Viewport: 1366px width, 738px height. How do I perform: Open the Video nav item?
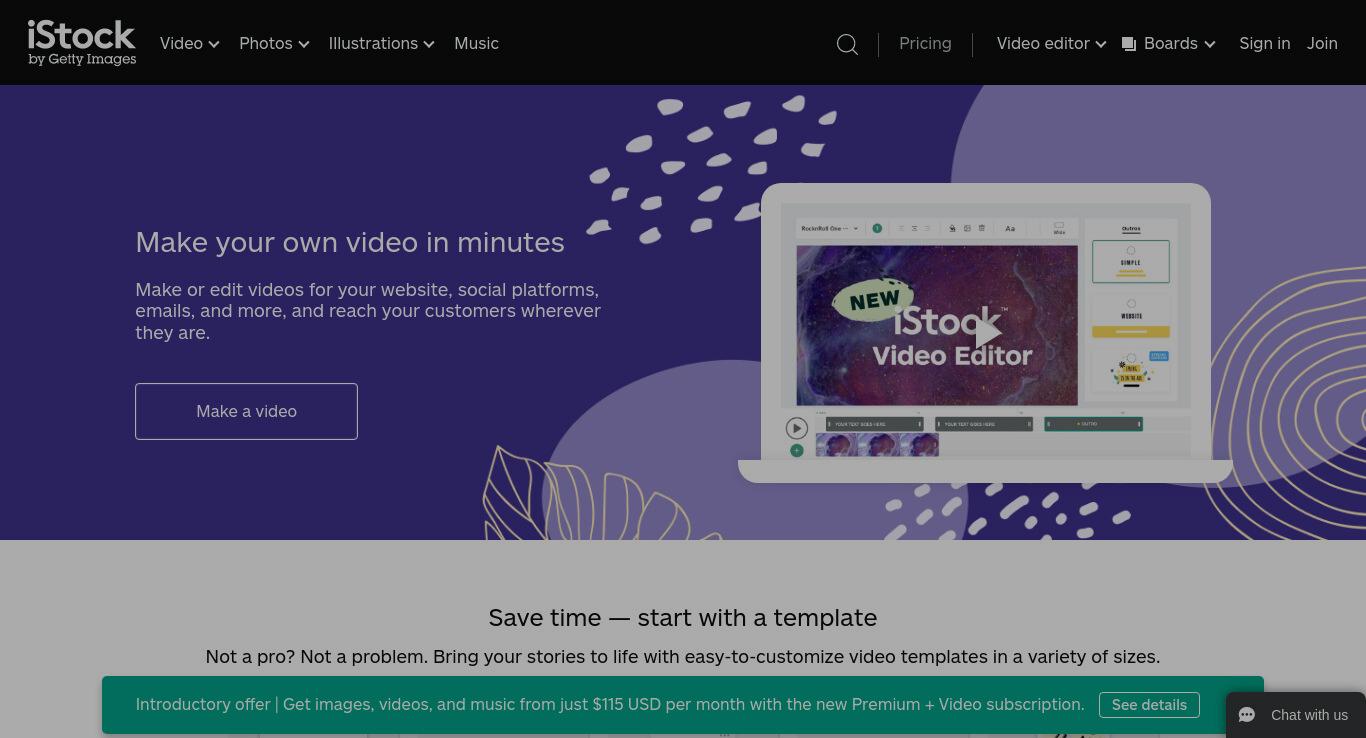[181, 43]
